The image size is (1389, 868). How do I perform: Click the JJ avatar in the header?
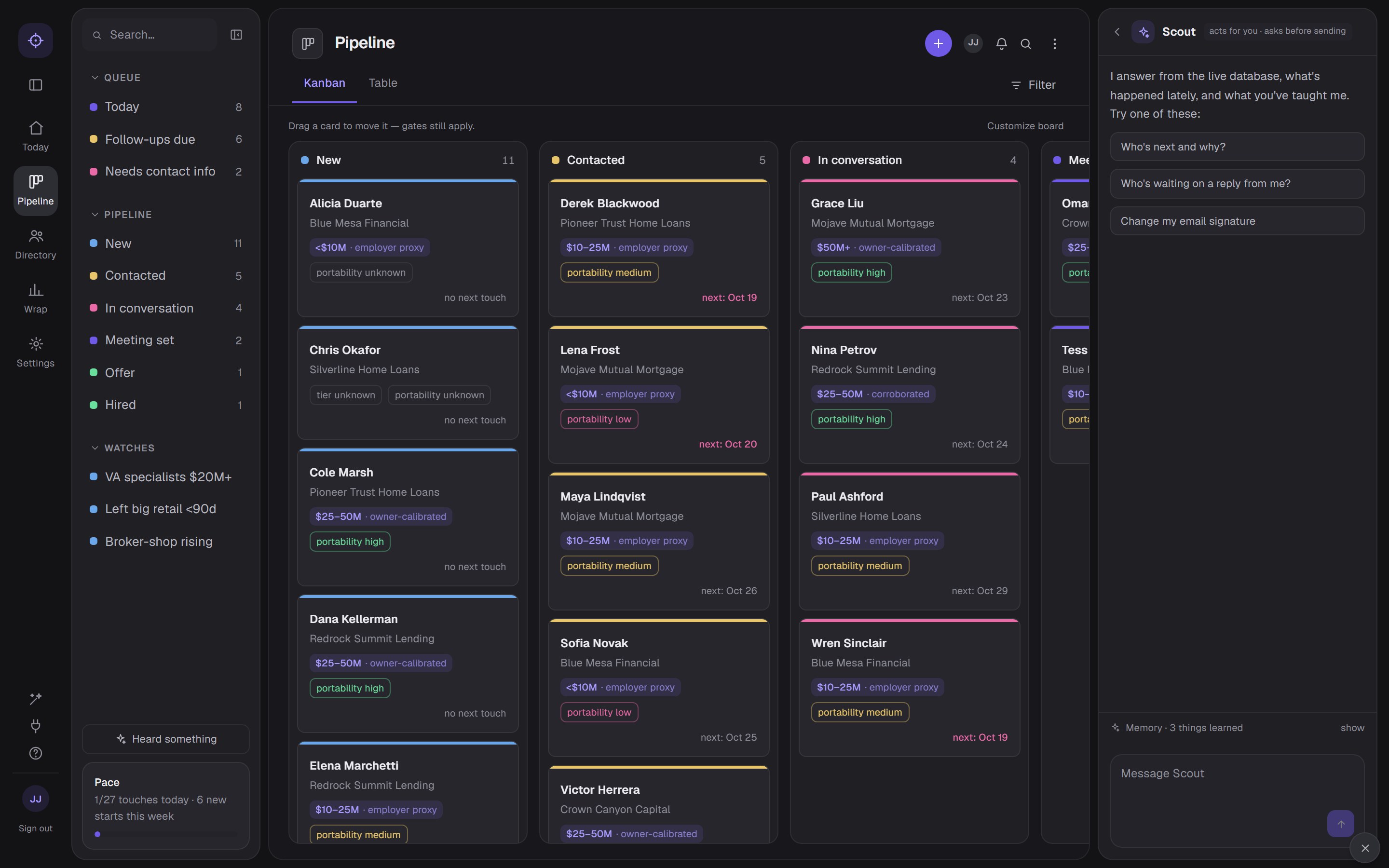(x=973, y=43)
